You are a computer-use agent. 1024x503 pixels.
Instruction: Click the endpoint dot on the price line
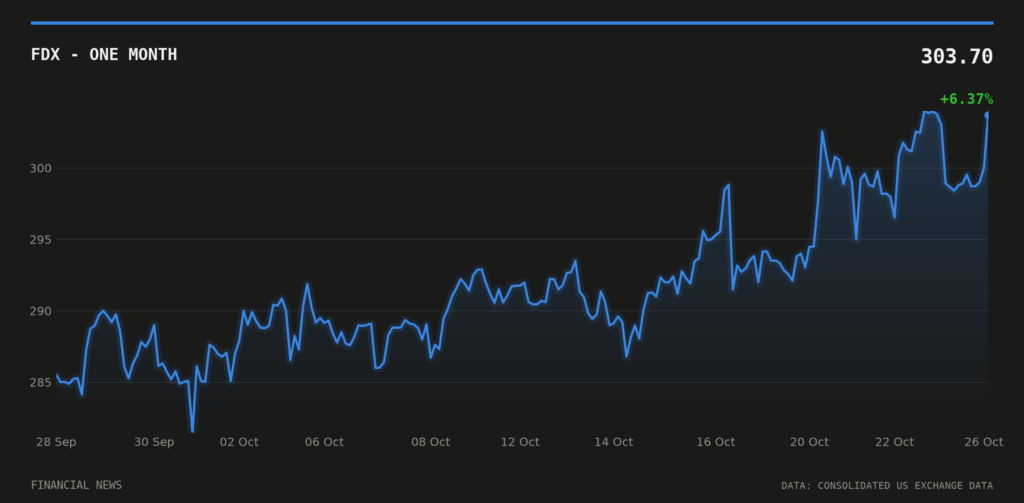pos(987,115)
